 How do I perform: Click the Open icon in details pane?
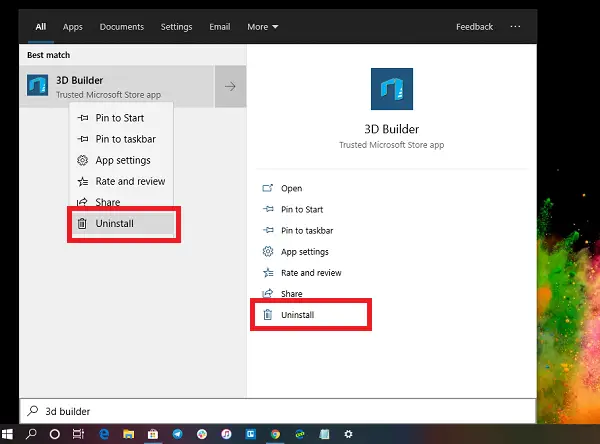coord(267,188)
